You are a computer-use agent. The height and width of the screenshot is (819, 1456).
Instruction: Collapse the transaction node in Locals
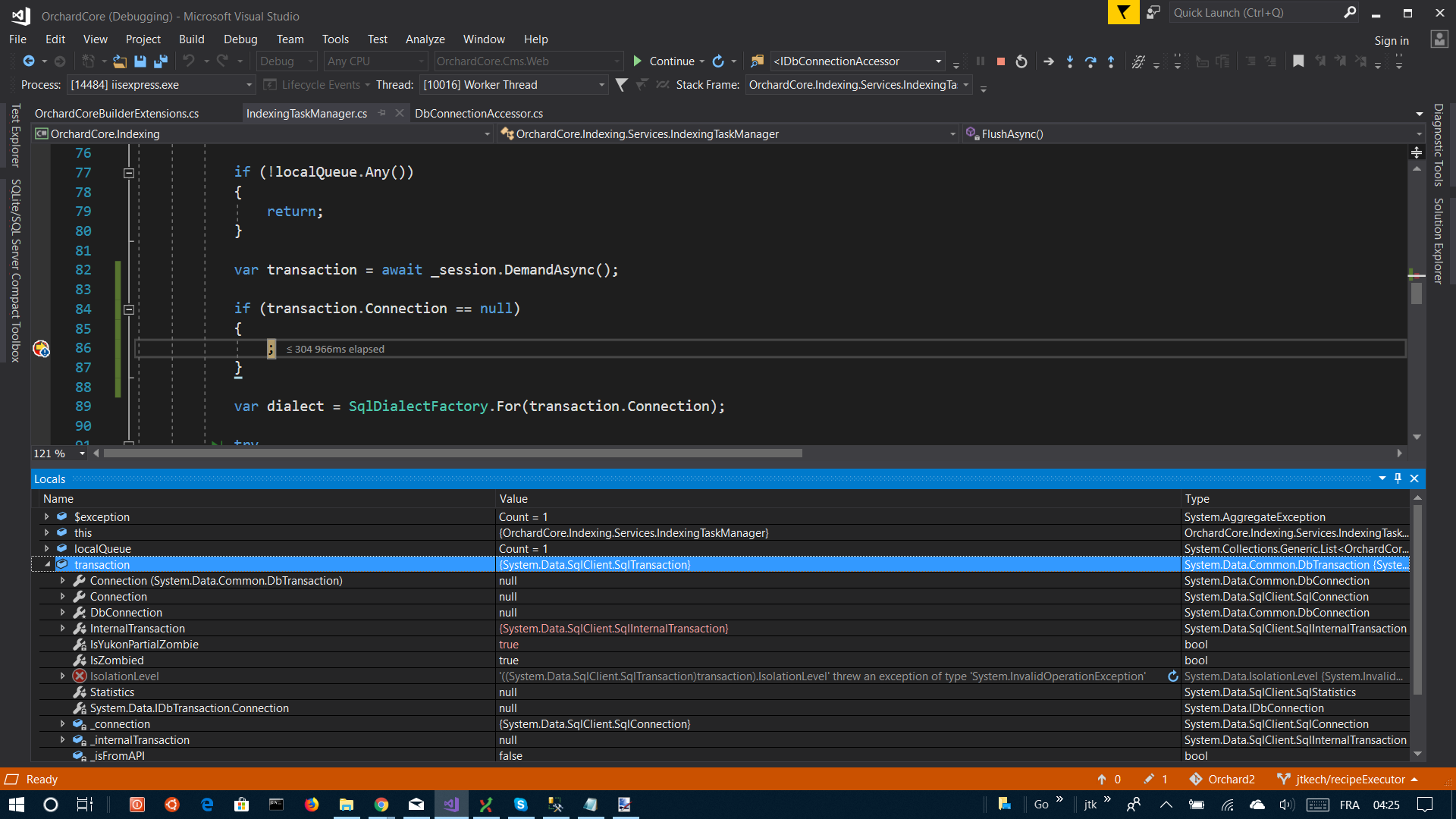point(47,564)
